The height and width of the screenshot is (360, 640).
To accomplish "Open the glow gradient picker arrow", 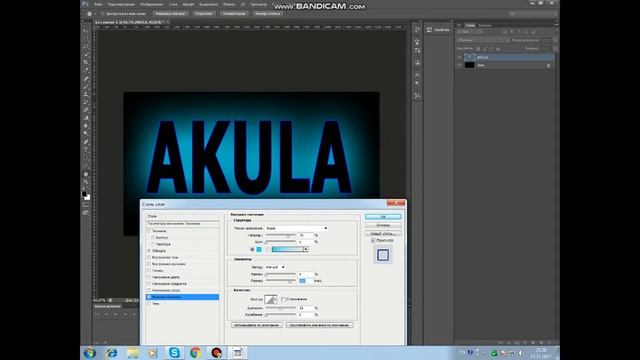I will [306, 249].
